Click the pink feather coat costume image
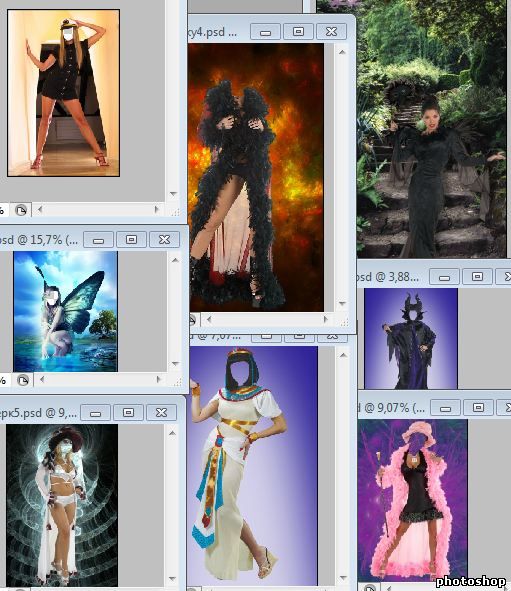The width and height of the screenshot is (511, 591). 412,500
